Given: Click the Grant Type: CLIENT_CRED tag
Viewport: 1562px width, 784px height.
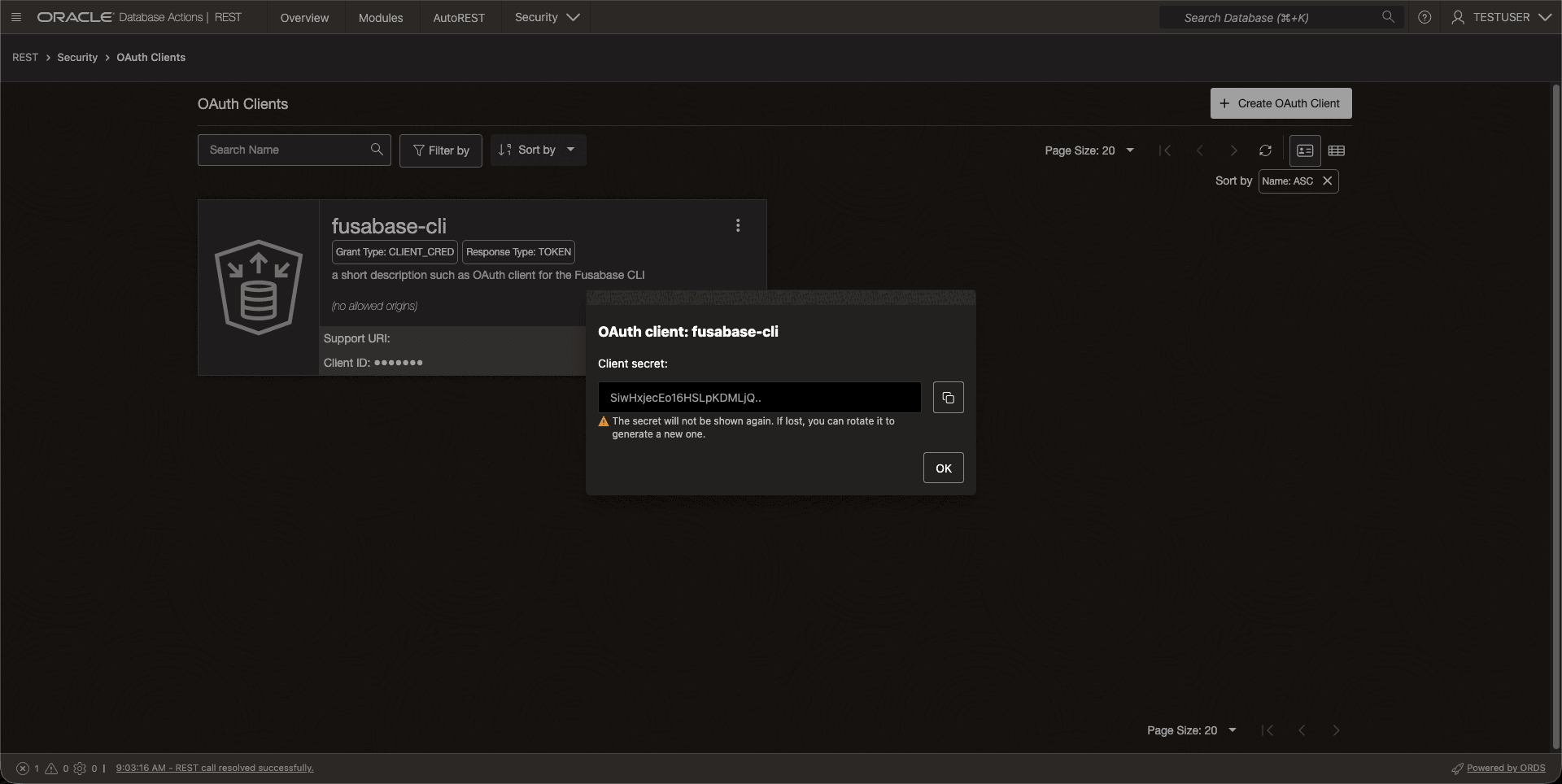Looking at the screenshot, I should (x=395, y=252).
